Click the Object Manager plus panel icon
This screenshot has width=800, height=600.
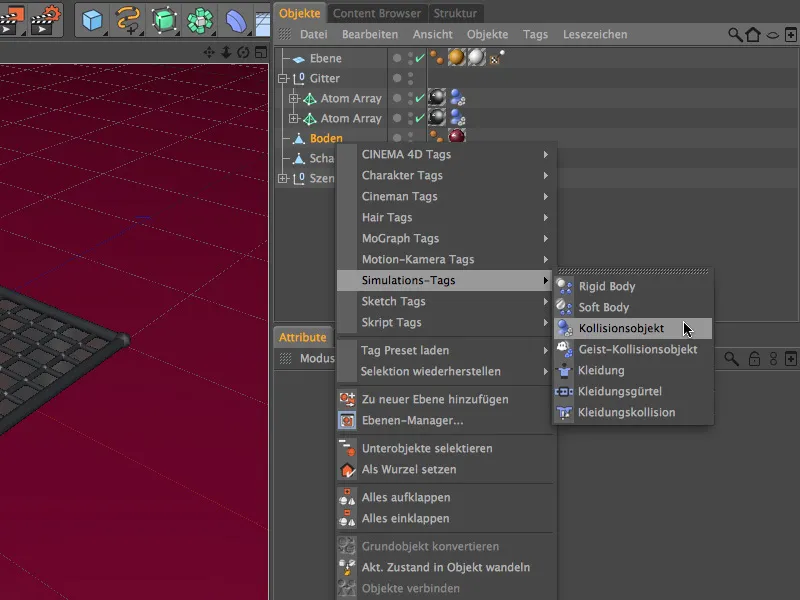tap(791, 35)
